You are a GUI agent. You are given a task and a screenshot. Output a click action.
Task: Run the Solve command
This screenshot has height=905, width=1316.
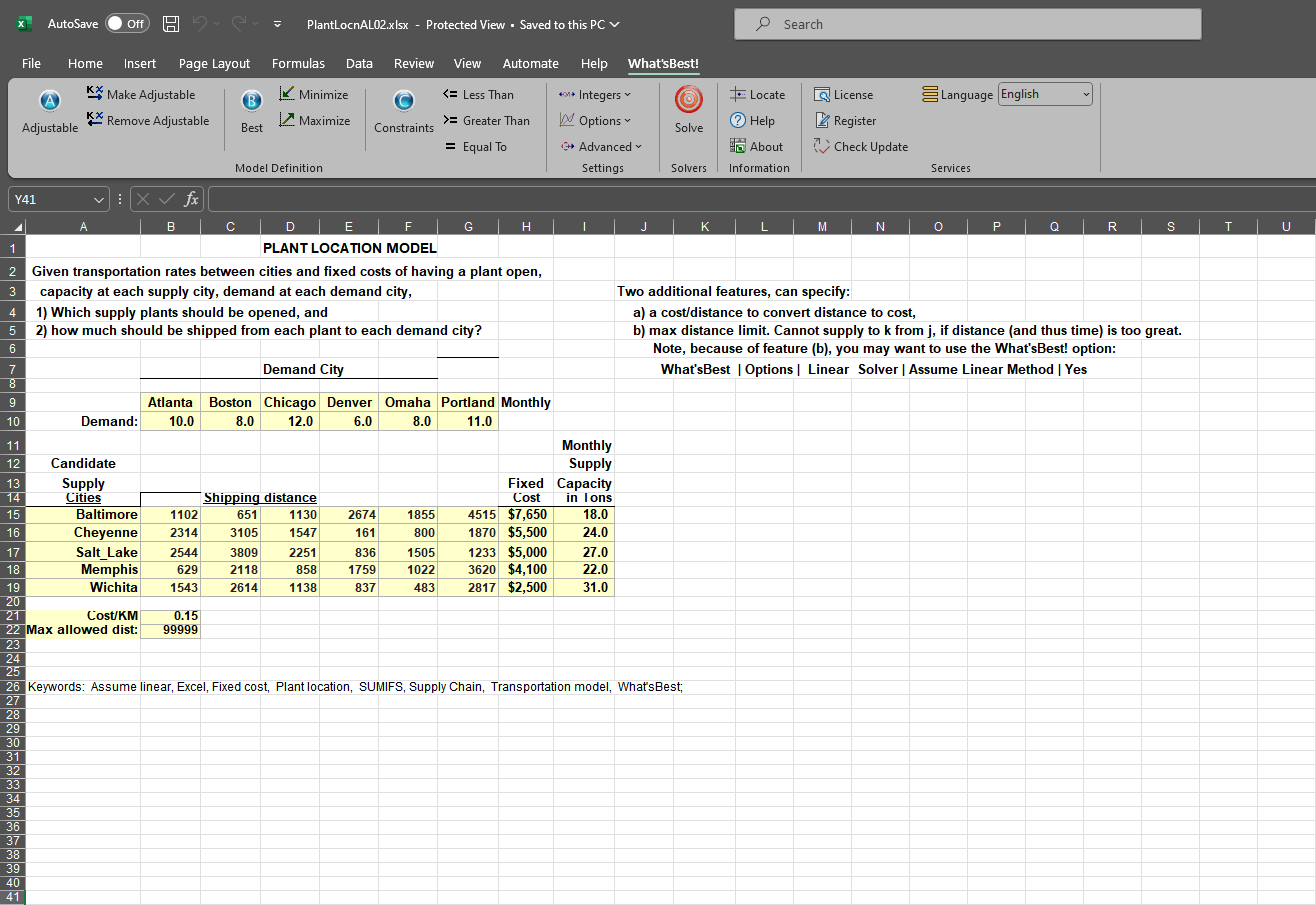pos(688,112)
